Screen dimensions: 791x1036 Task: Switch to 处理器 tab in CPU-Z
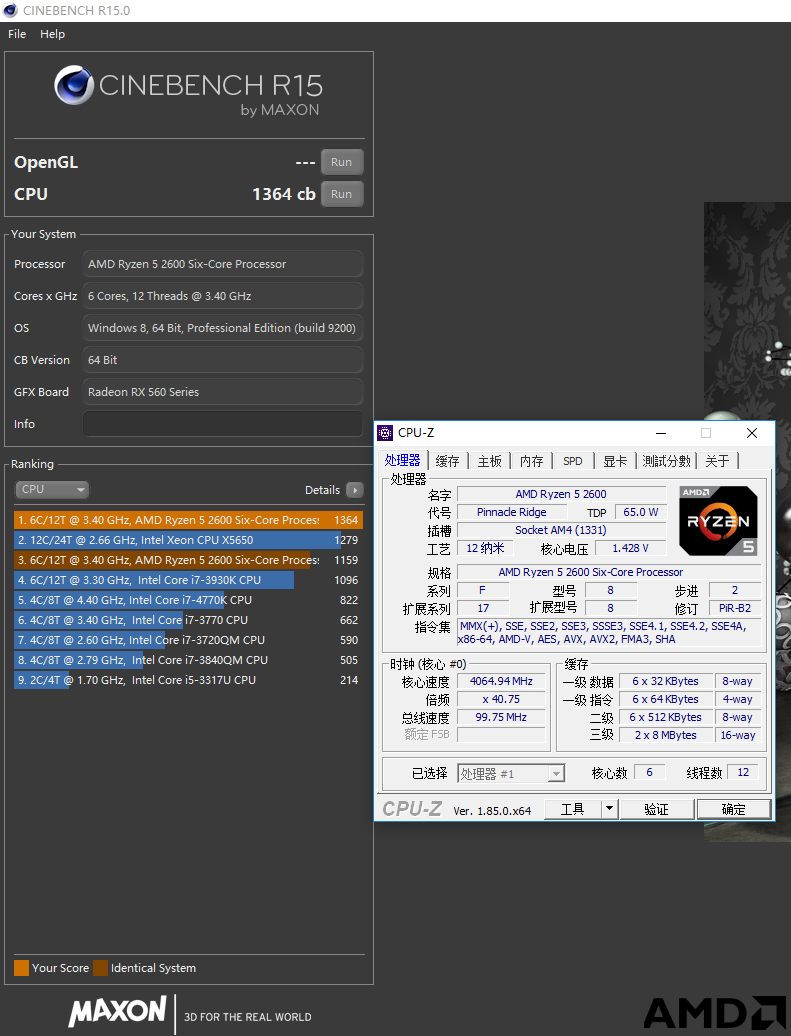click(x=402, y=461)
